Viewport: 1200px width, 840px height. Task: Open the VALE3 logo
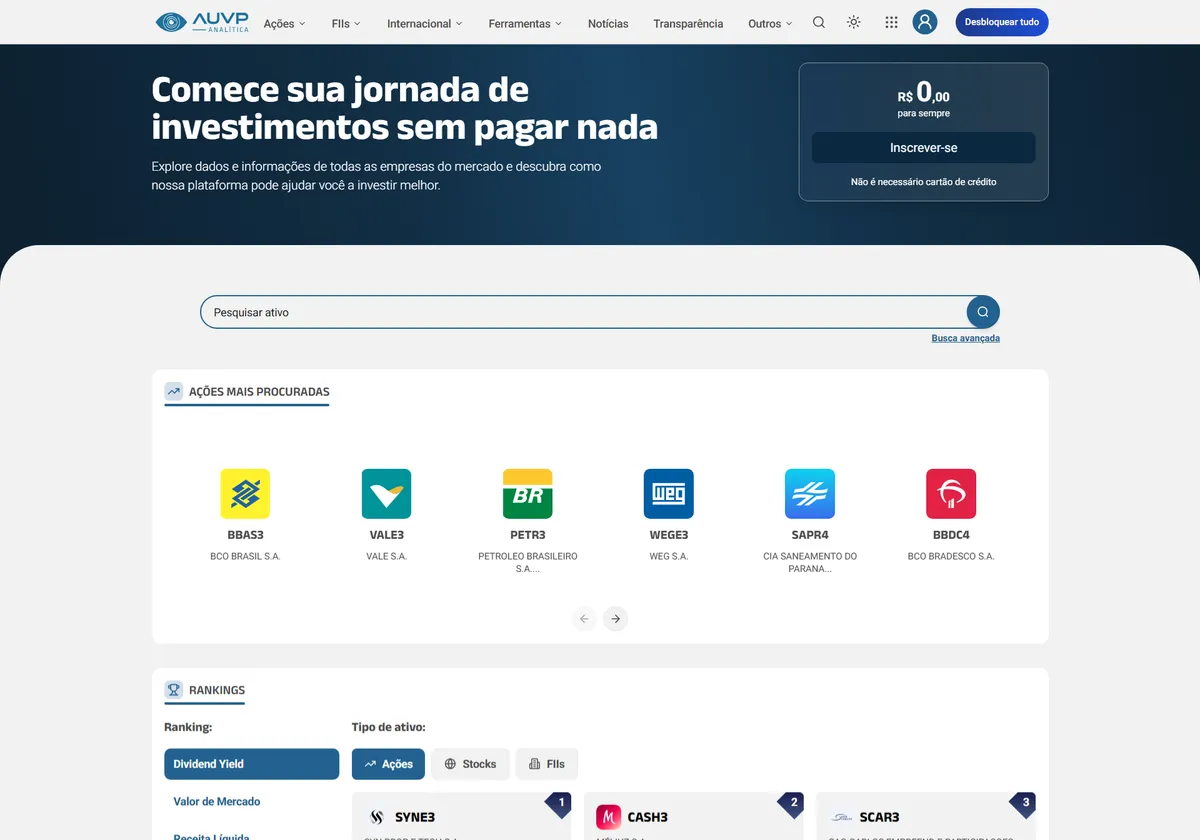click(x=386, y=494)
